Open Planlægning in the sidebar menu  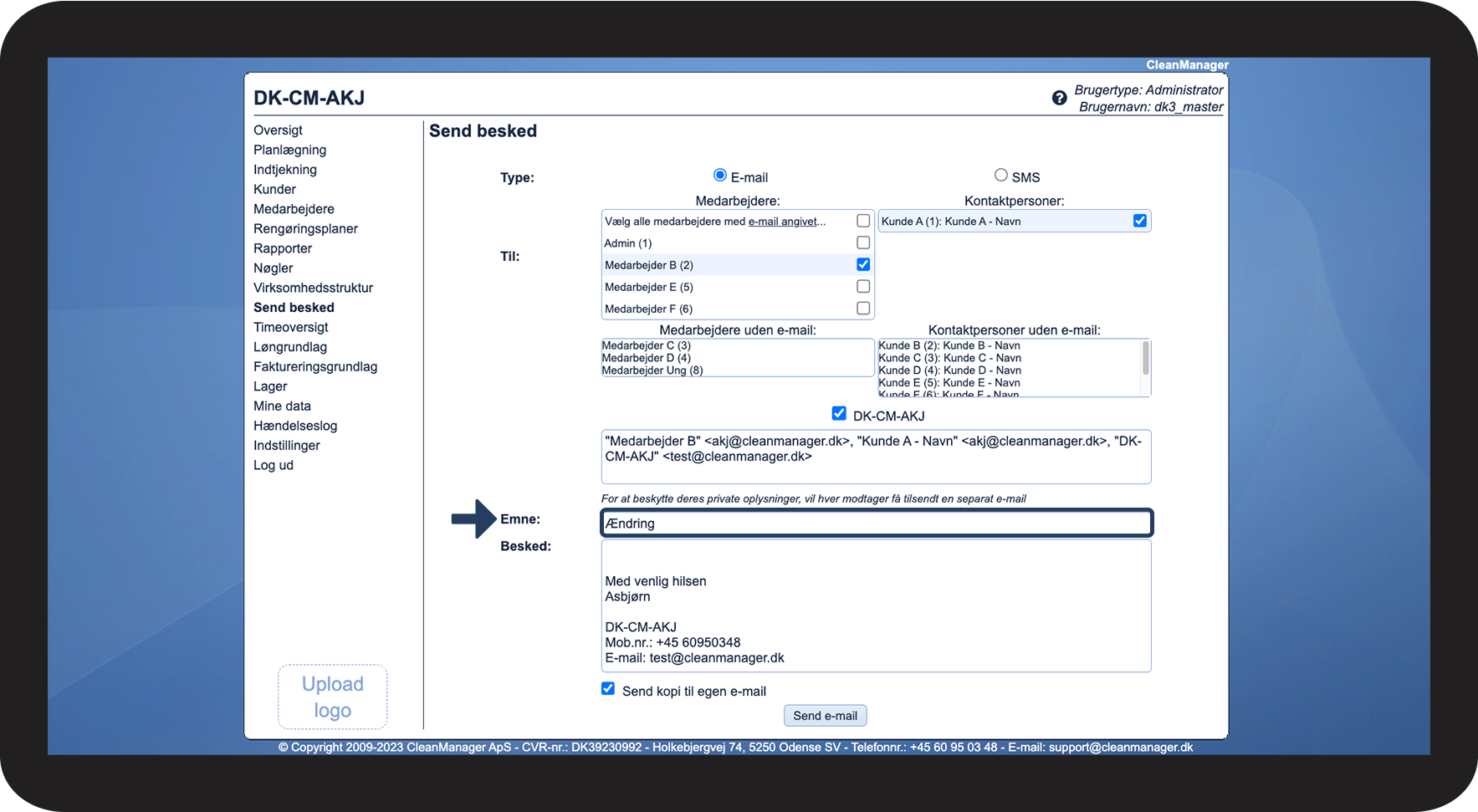click(289, 150)
